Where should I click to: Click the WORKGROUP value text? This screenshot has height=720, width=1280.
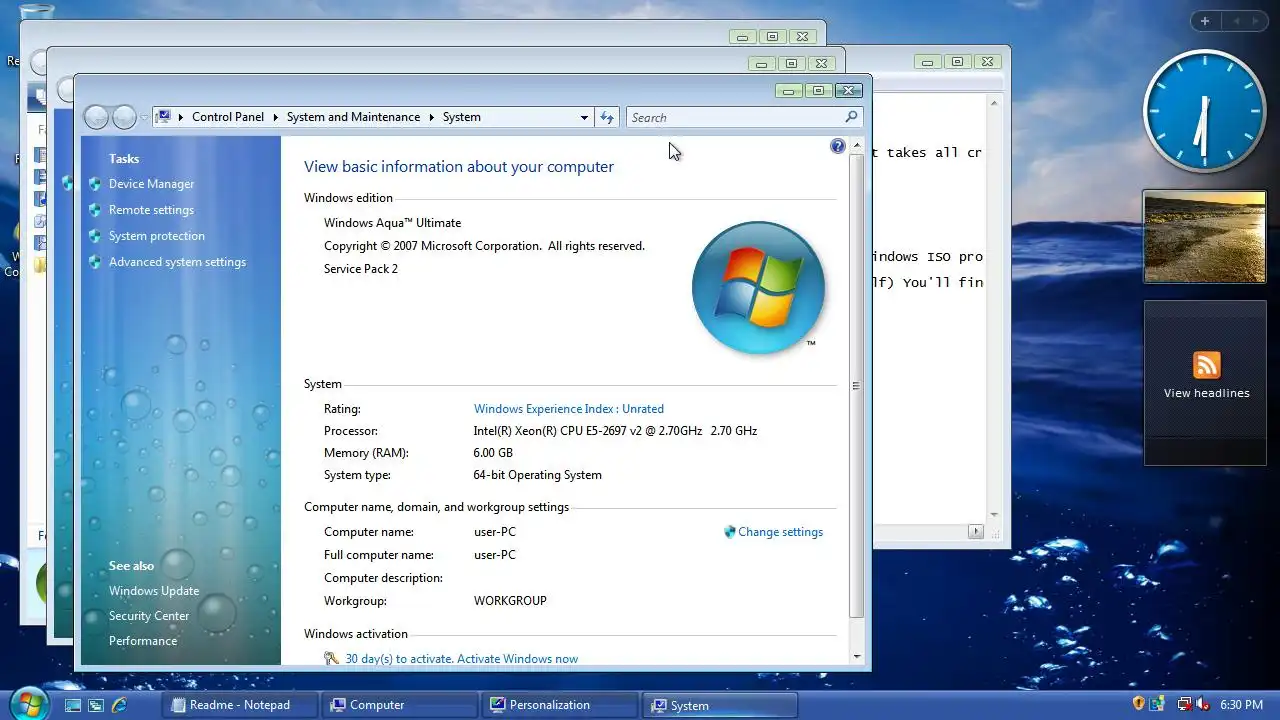click(510, 601)
